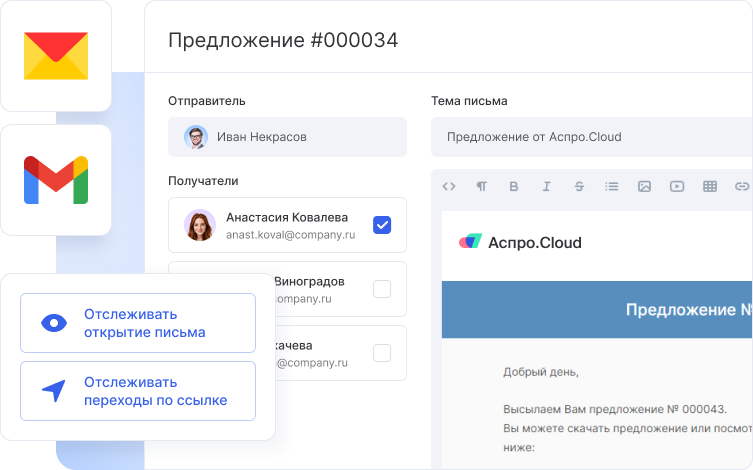The height and width of the screenshot is (470, 753).
Task: Check the Виноградов recipient checkbox
Action: tap(382, 289)
